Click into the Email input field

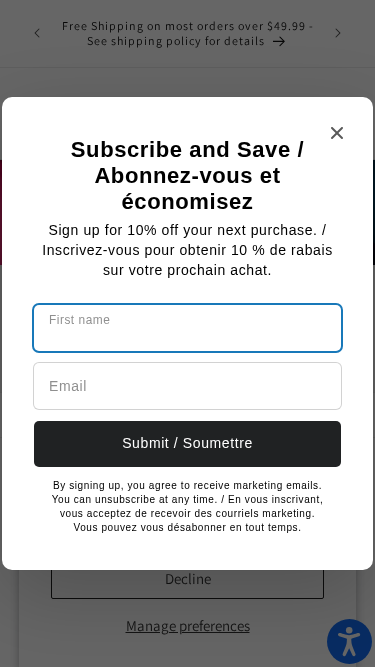(x=188, y=386)
